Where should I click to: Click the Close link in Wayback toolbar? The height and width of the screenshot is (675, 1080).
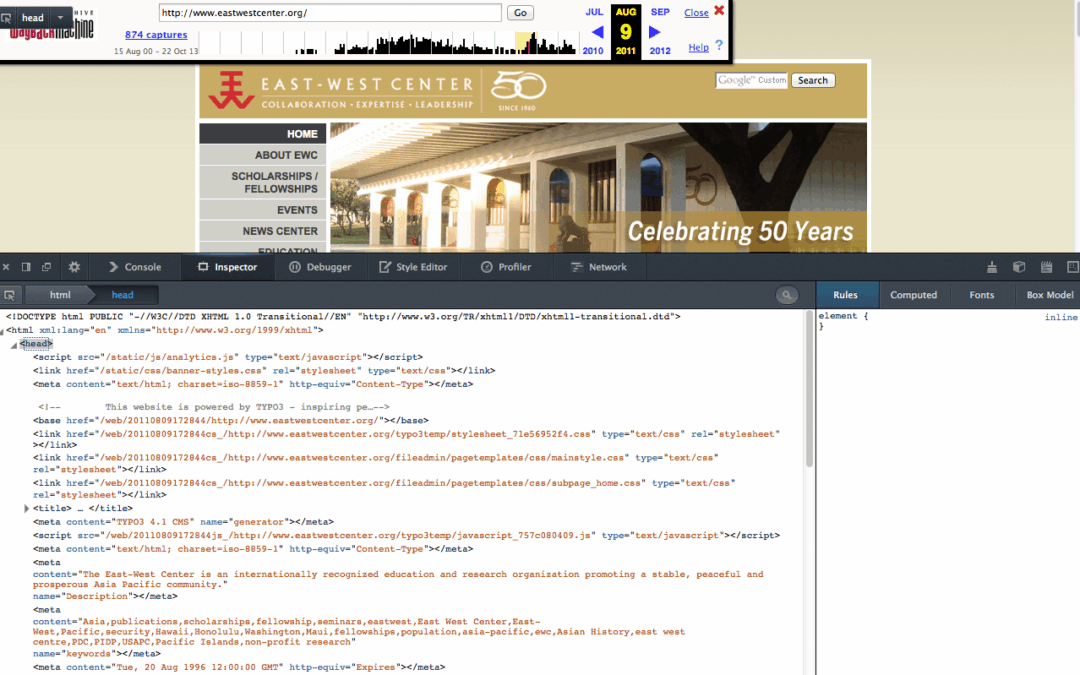[696, 12]
